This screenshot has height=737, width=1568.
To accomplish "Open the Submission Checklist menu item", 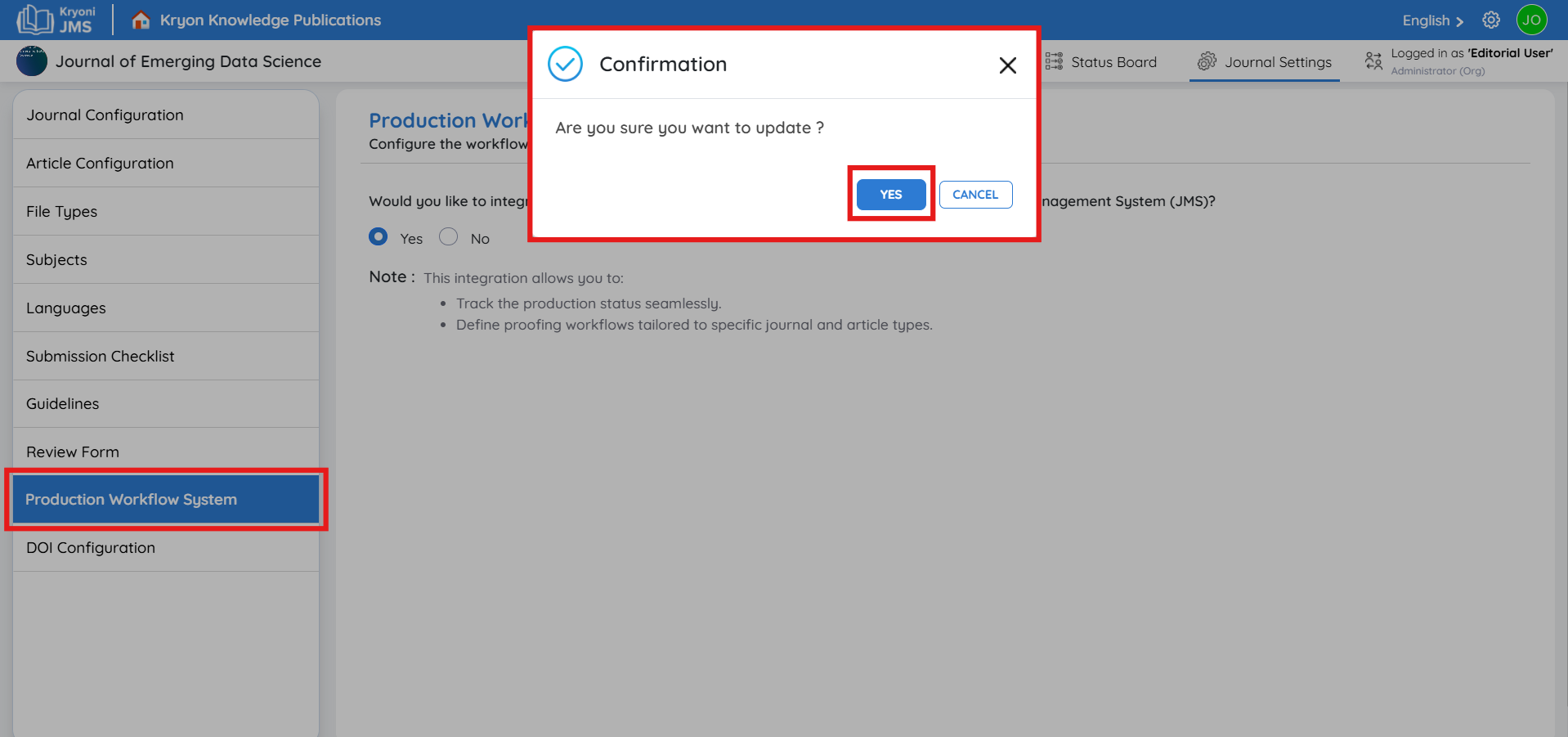I will (x=100, y=356).
